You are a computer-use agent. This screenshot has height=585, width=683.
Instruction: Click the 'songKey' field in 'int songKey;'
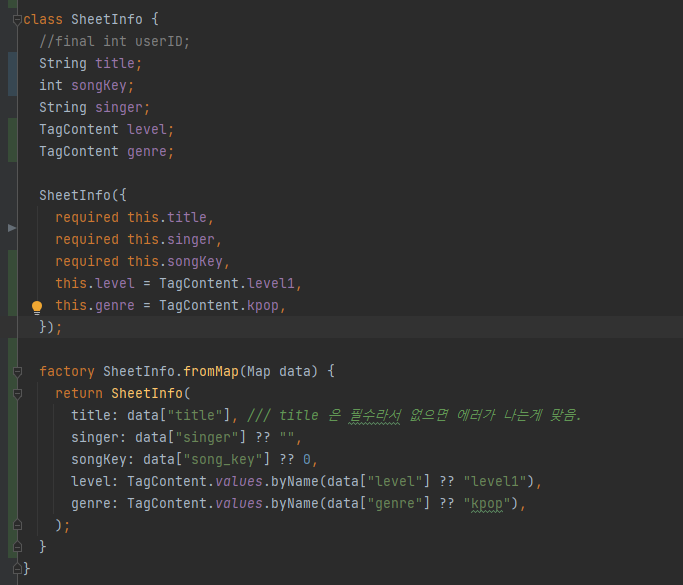point(99,85)
